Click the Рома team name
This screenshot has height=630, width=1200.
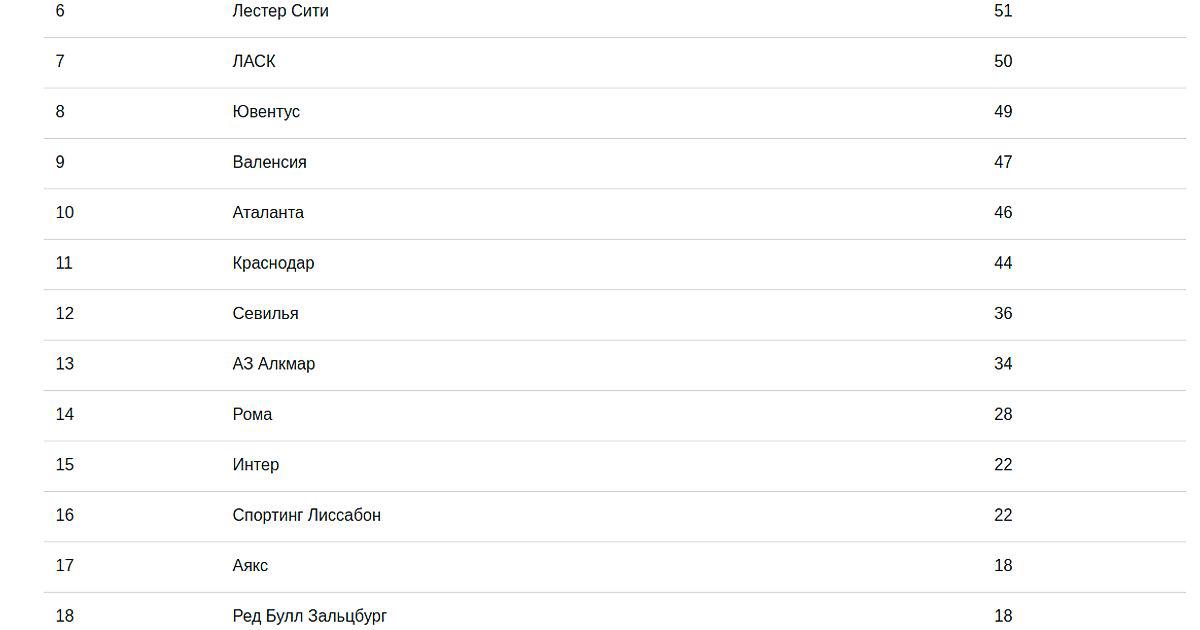pos(252,414)
